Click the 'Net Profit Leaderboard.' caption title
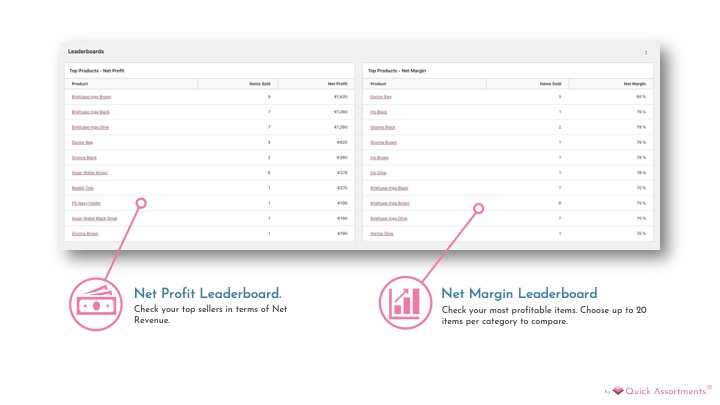The height and width of the screenshot is (405, 720). pos(208,293)
